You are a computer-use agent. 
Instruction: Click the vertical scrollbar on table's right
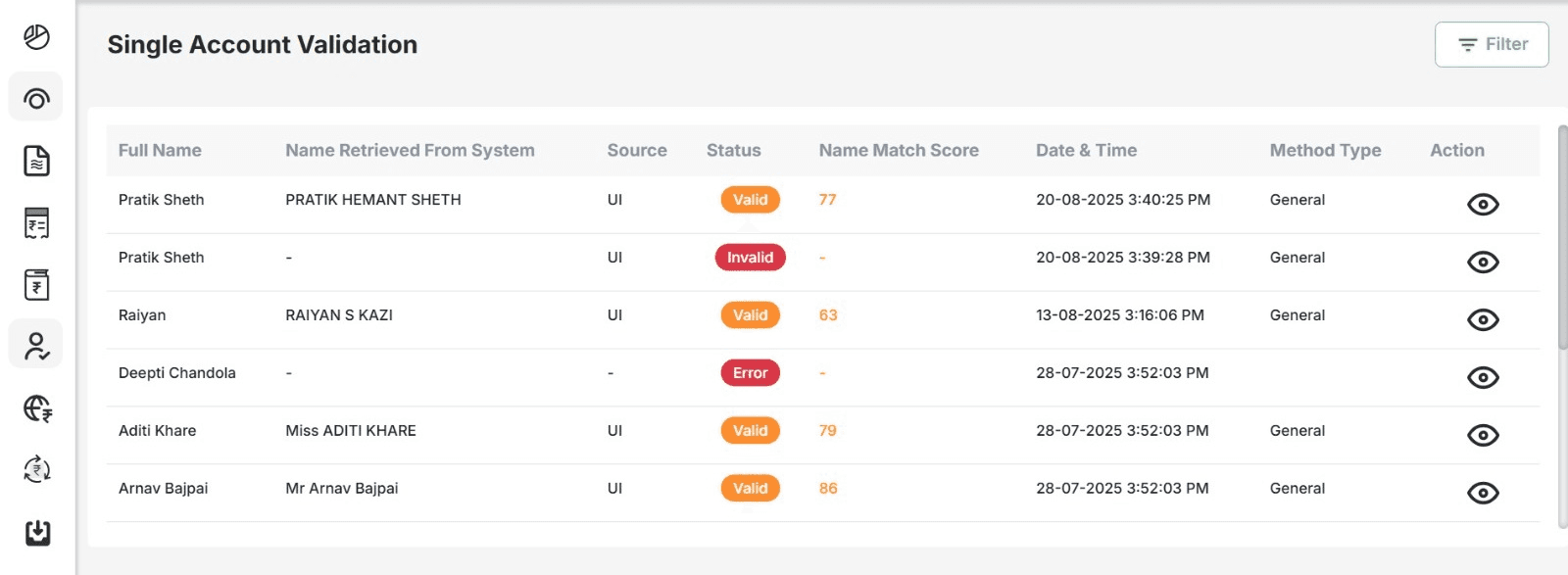point(1562,235)
